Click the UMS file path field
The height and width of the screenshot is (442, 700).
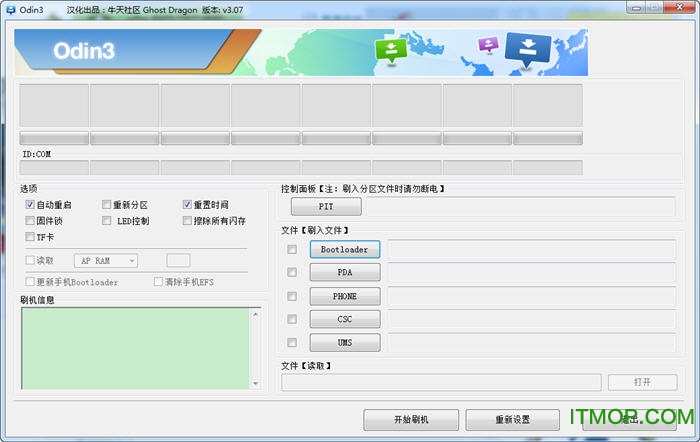[532, 342]
